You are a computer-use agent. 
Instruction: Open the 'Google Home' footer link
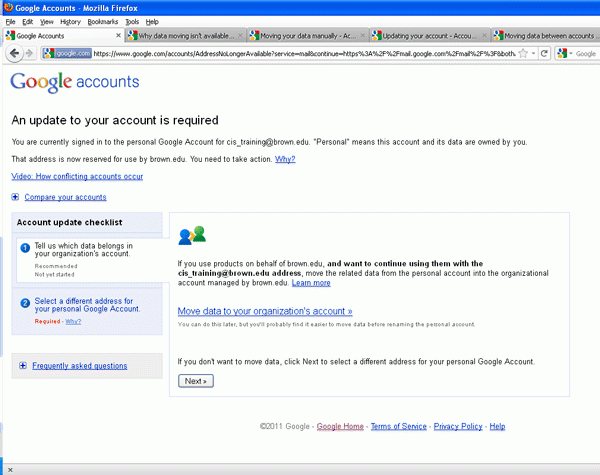340,426
